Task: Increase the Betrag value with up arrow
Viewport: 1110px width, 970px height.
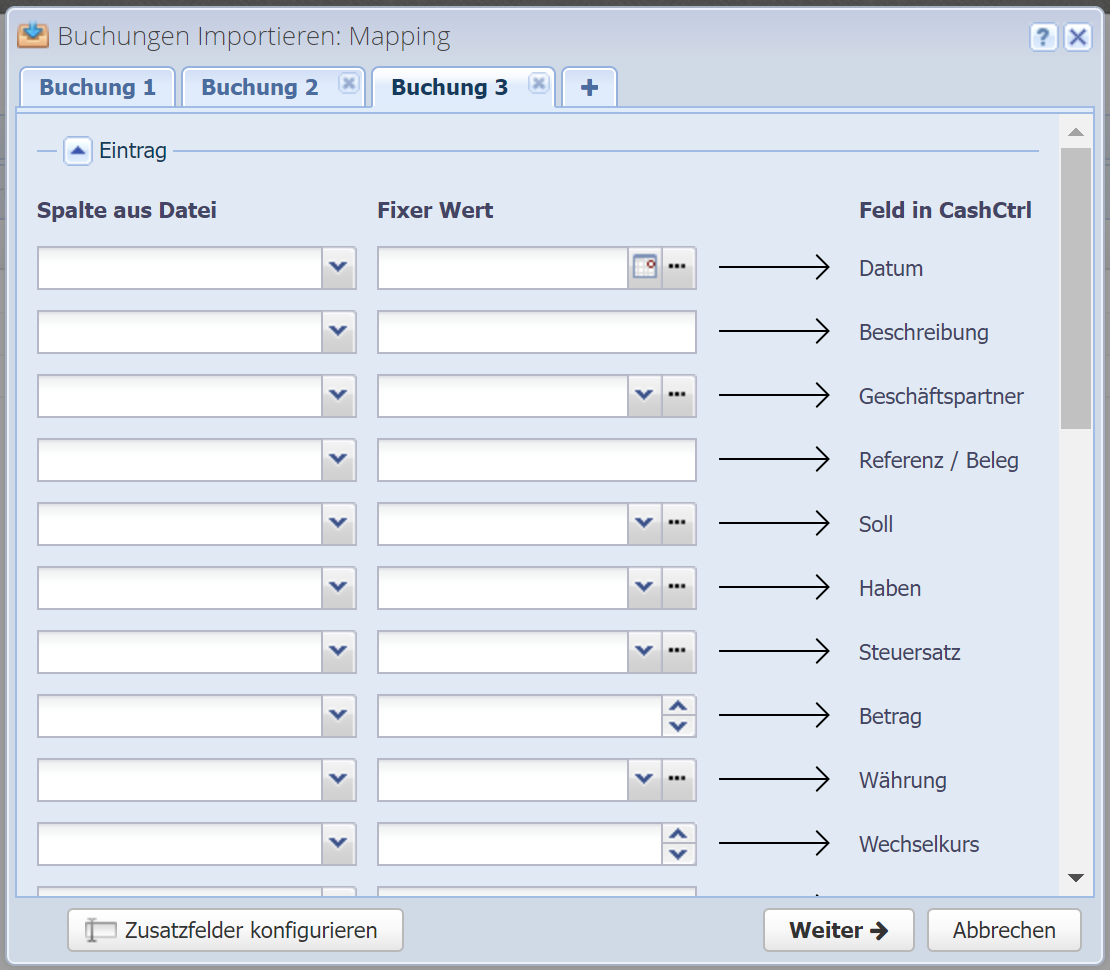Action: [x=679, y=706]
